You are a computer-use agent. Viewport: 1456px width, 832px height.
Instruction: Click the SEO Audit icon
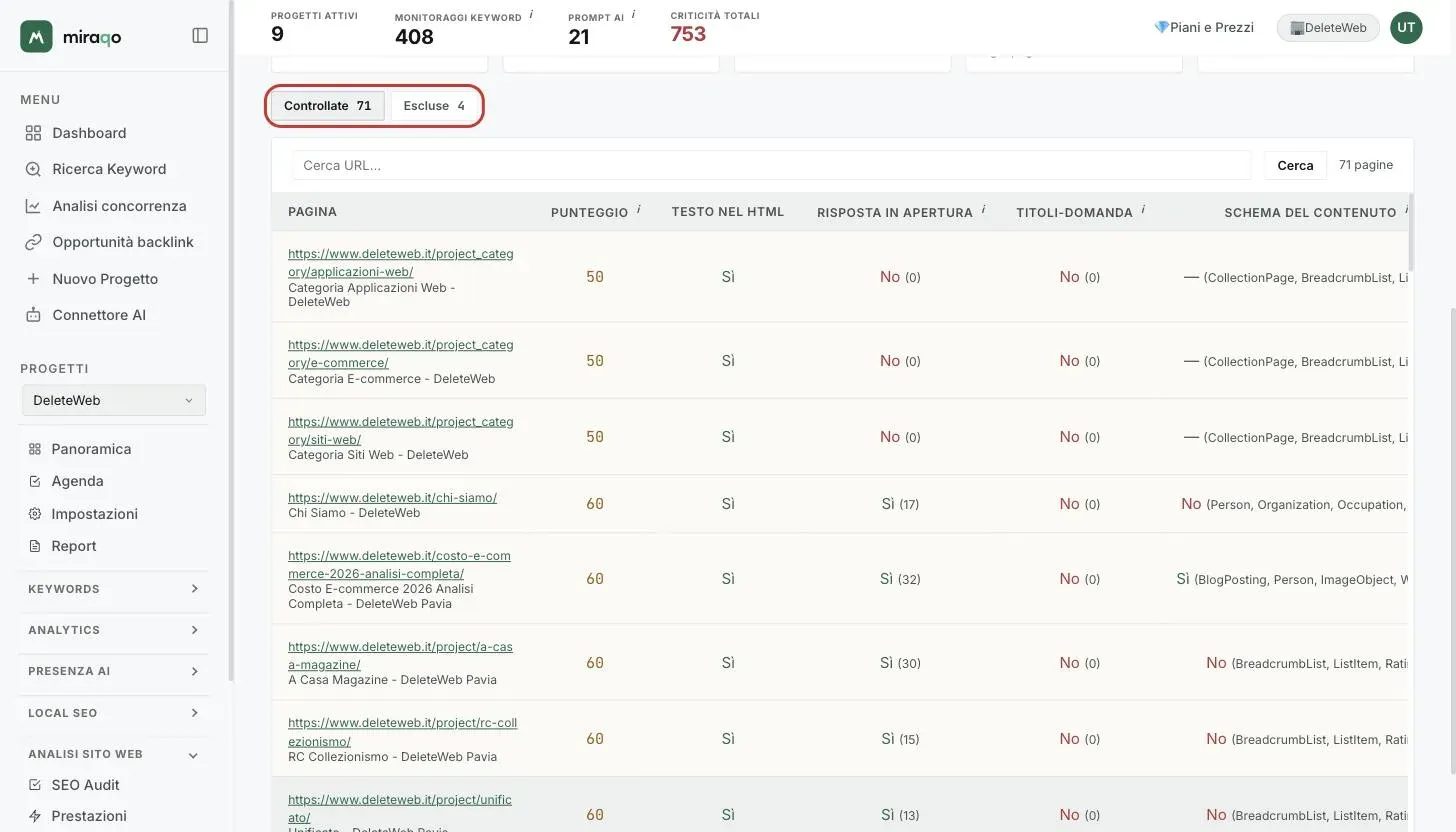35,785
